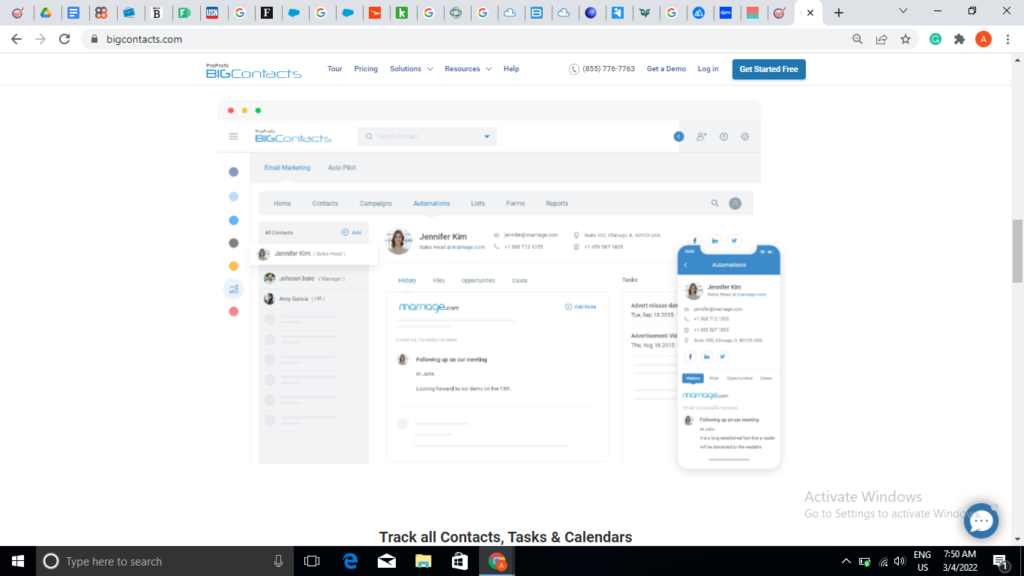The height and width of the screenshot is (576, 1024).
Task: Switch to the green k favicon tab
Action: 402,12
